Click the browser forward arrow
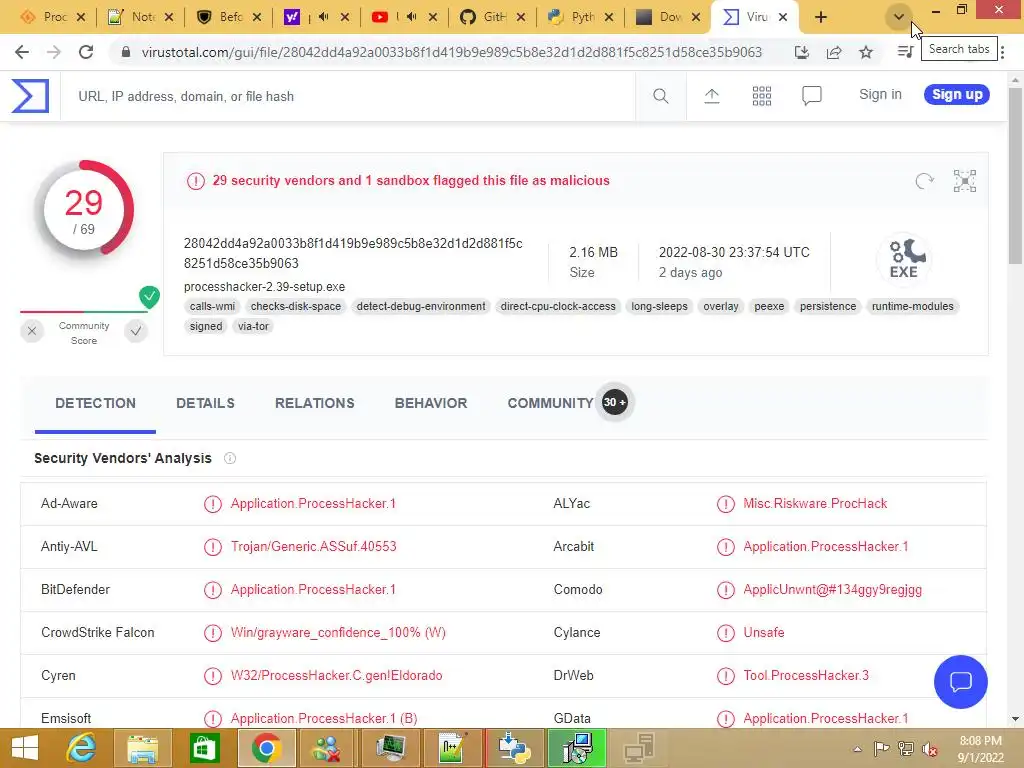Screen dimensions: 1024x768 pos(54,52)
